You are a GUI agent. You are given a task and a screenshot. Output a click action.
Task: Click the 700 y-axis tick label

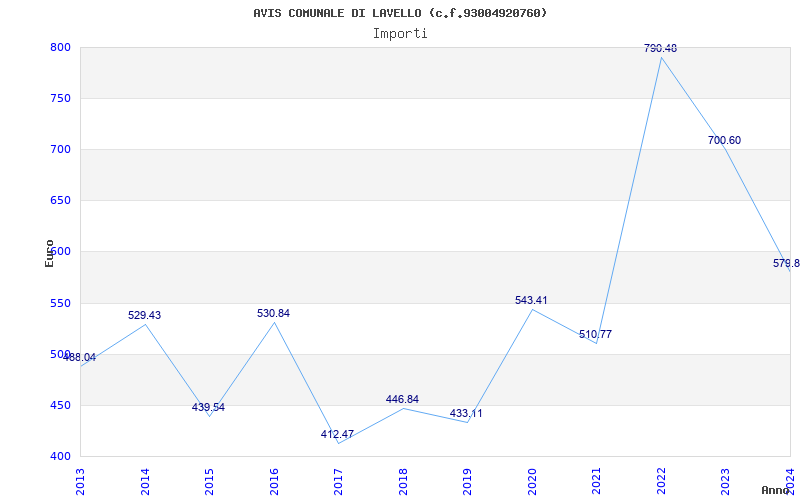pyautogui.click(x=60, y=149)
